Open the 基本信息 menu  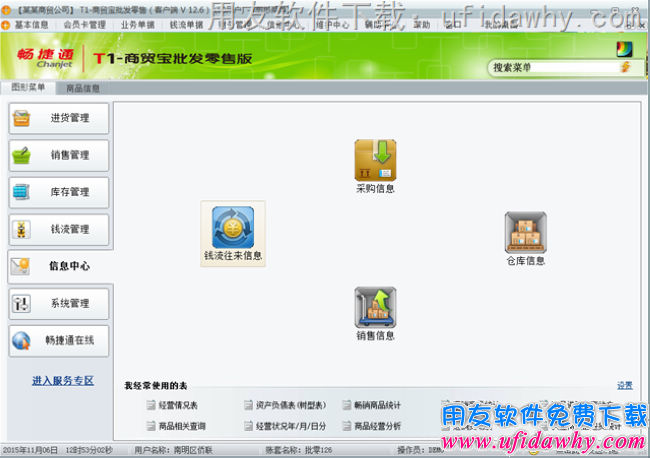pos(32,25)
